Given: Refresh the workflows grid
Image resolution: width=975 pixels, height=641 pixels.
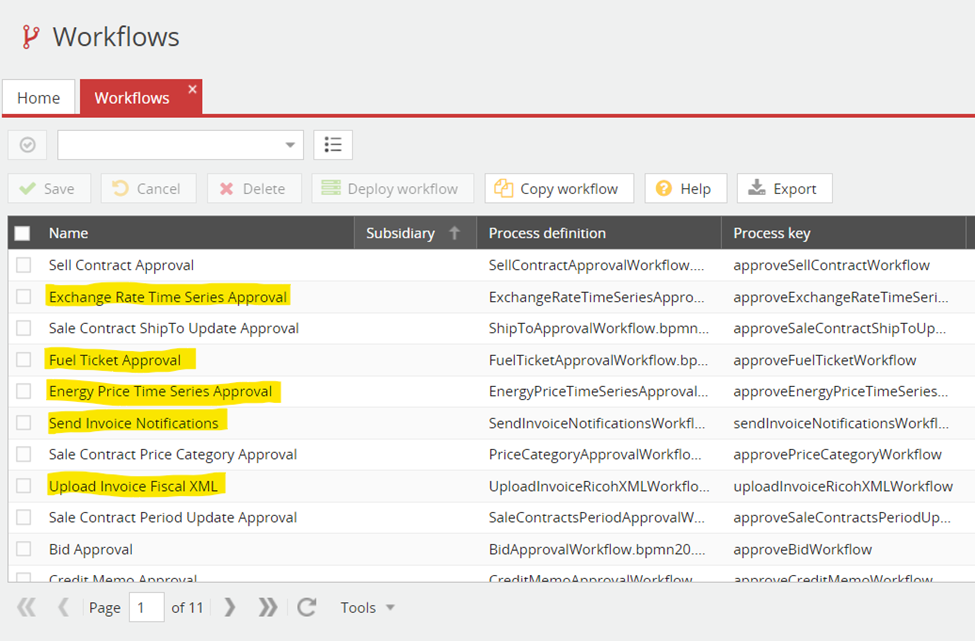Looking at the screenshot, I should [307, 607].
